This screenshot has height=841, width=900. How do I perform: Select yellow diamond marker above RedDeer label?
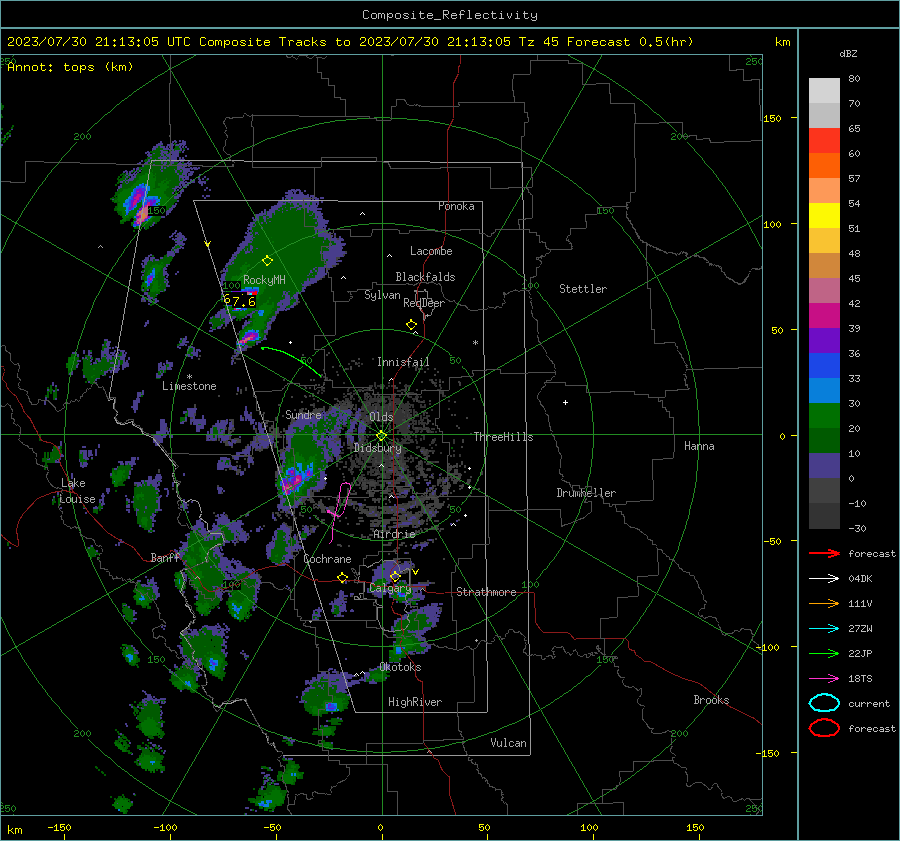click(411, 325)
